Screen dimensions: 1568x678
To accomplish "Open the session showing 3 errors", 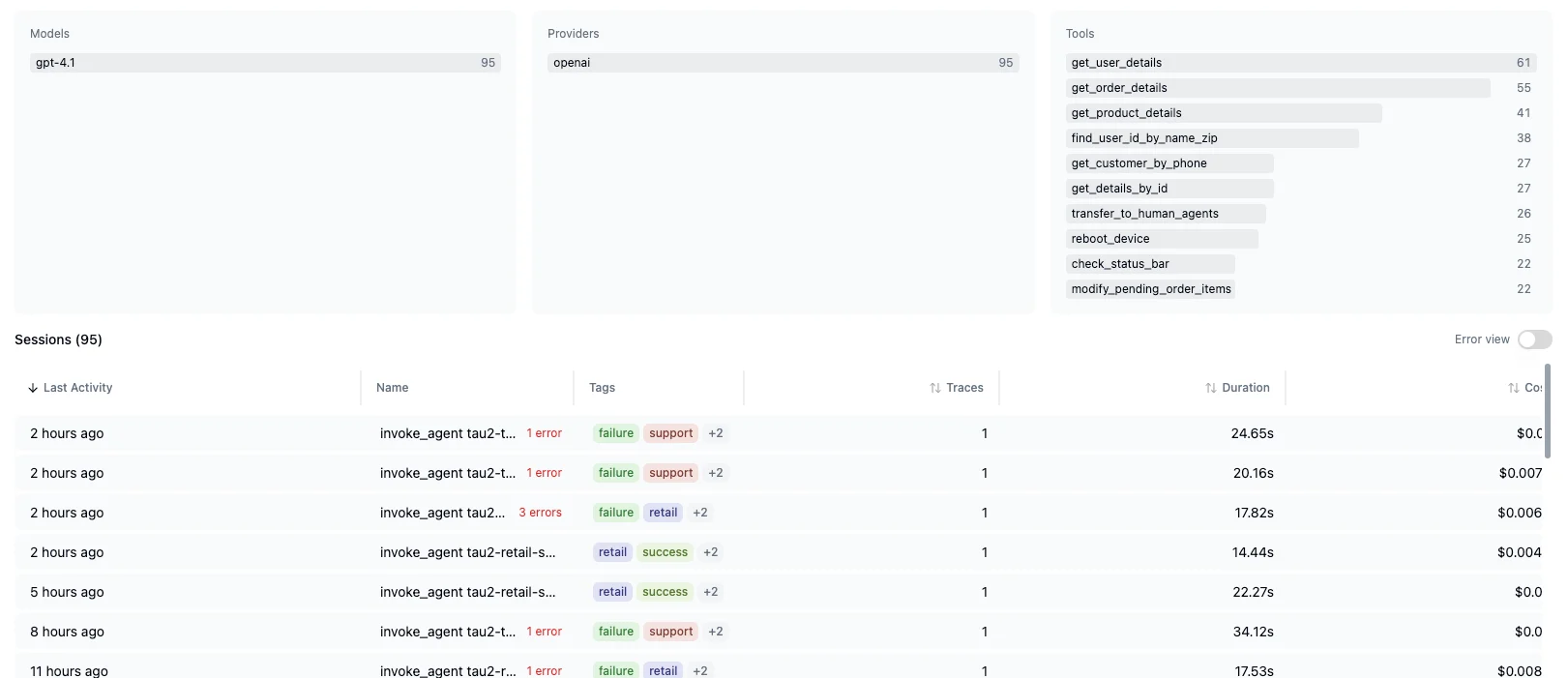I will (779, 513).
